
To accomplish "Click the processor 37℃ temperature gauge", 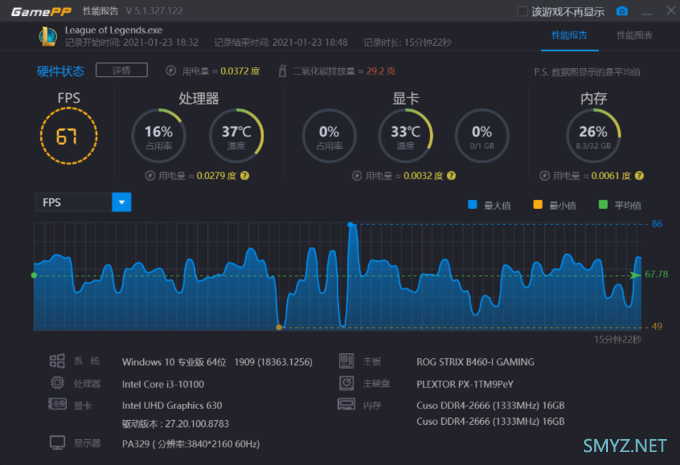I will [x=236, y=136].
